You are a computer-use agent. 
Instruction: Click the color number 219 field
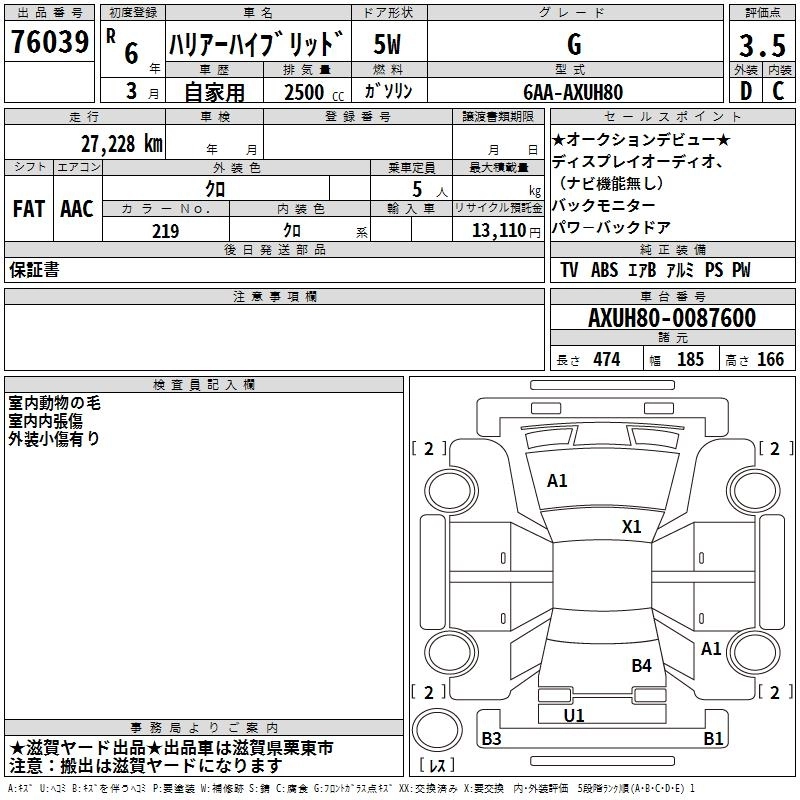(x=165, y=231)
